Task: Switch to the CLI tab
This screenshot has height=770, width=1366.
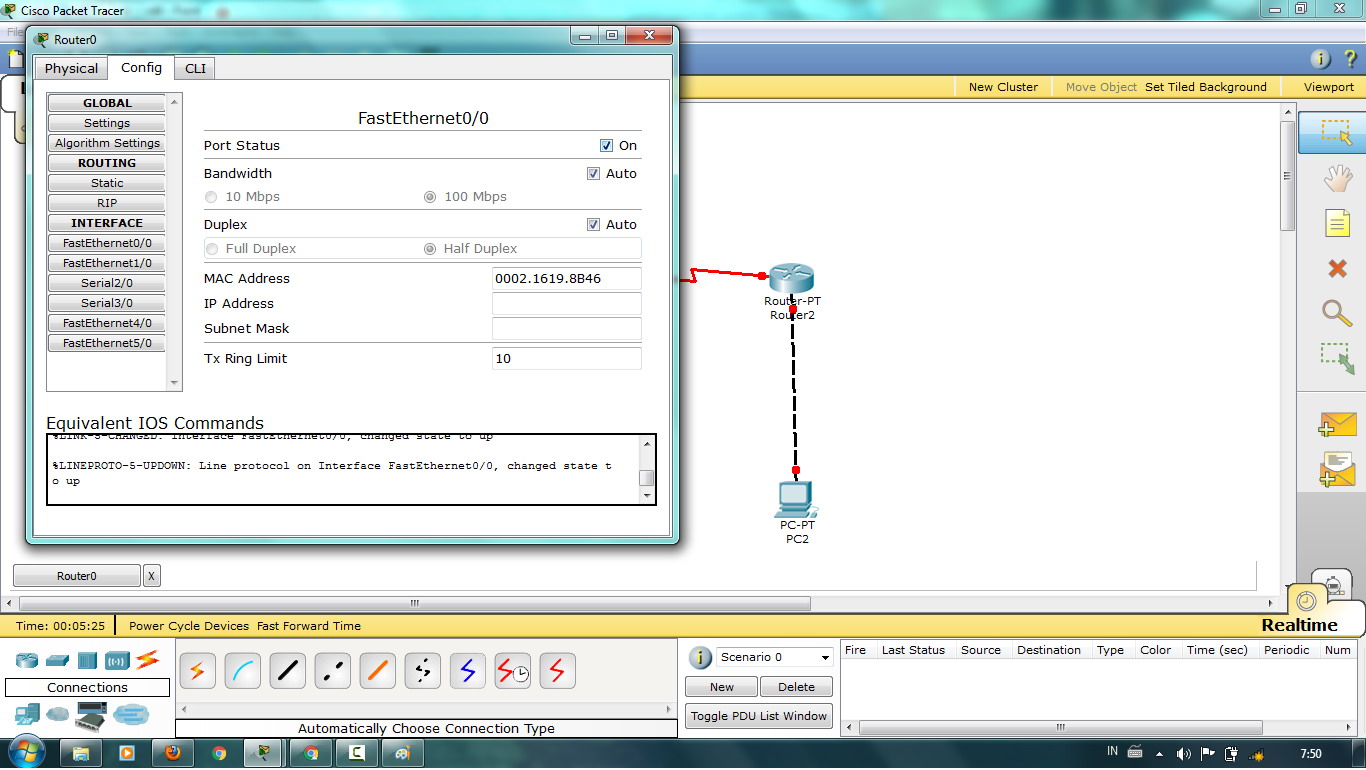Action: coord(195,68)
